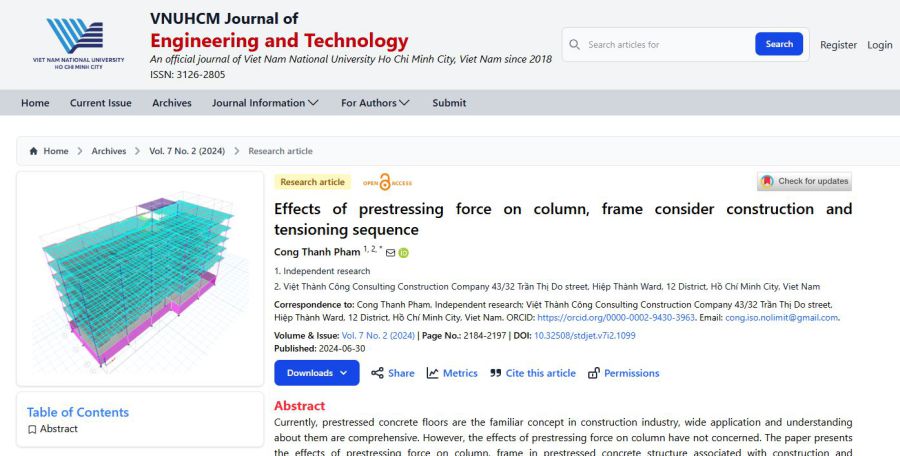Screen dimensions: 900x456
Task: Click Archives in the breadcrumb
Action: pyautogui.click(x=108, y=151)
